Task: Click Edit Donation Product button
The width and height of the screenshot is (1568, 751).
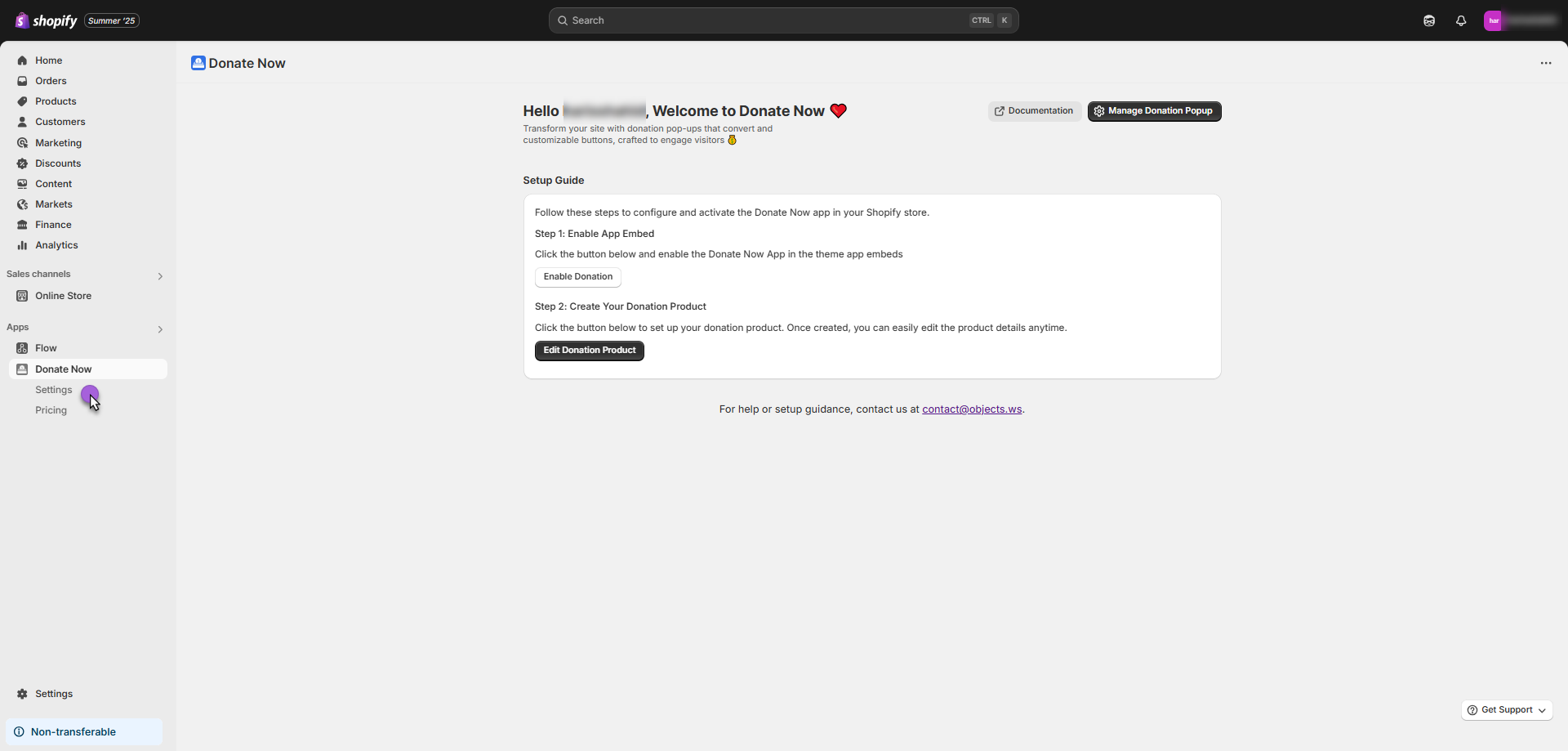Action: click(x=590, y=351)
